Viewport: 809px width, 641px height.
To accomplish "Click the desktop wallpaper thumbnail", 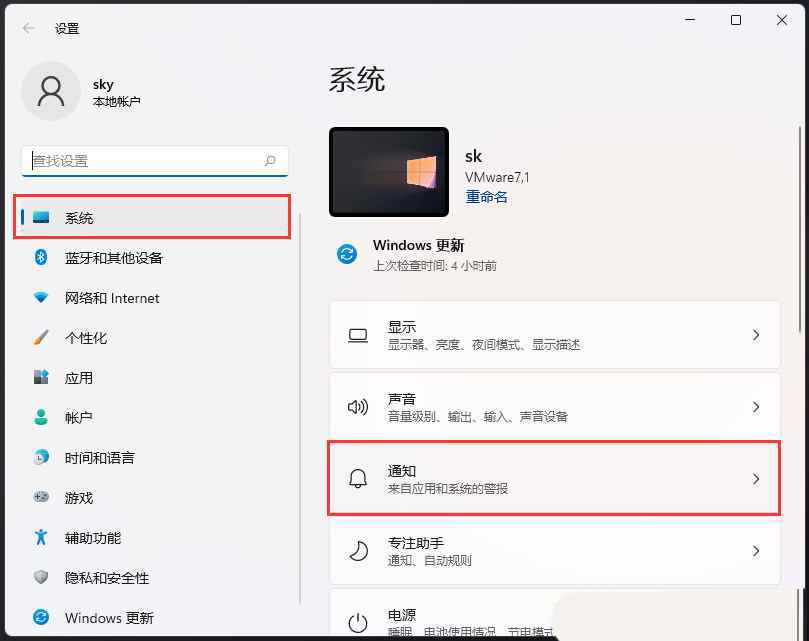I will tap(389, 172).
